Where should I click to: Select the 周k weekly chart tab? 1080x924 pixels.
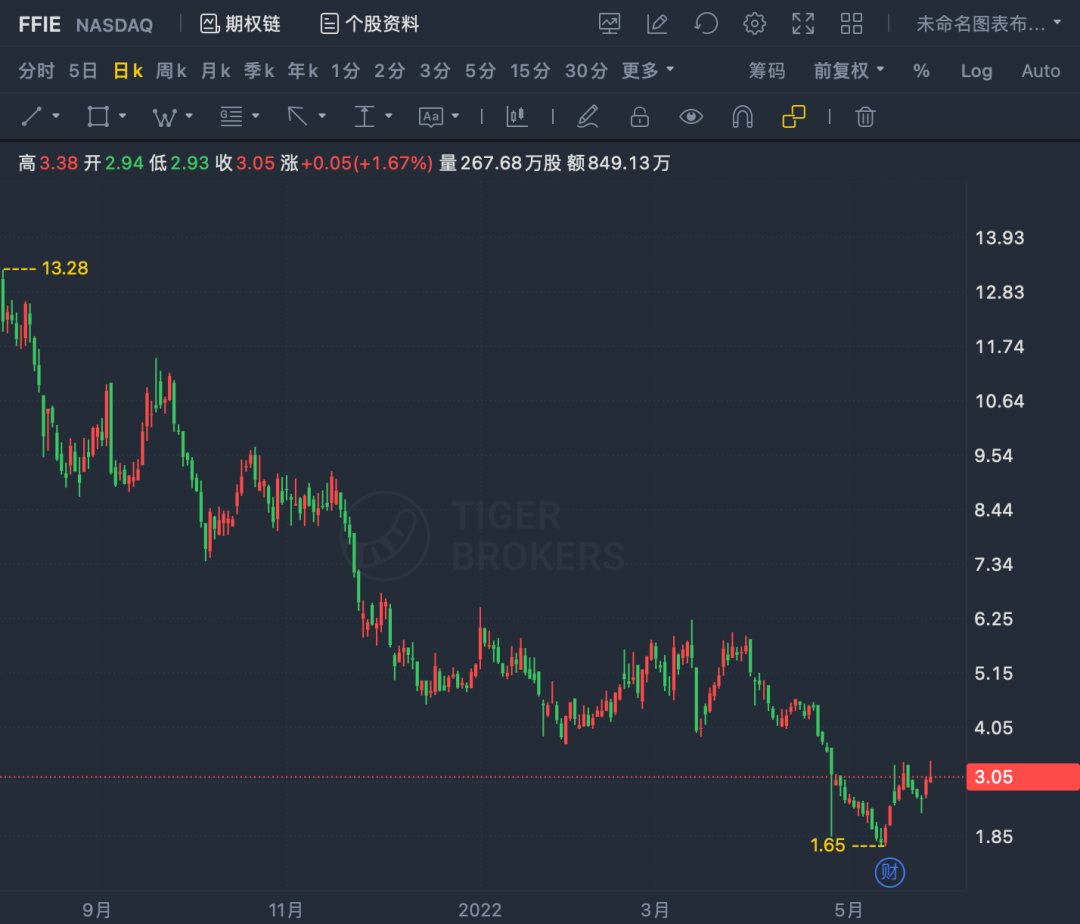pyautogui.click(x=172, y=70)
